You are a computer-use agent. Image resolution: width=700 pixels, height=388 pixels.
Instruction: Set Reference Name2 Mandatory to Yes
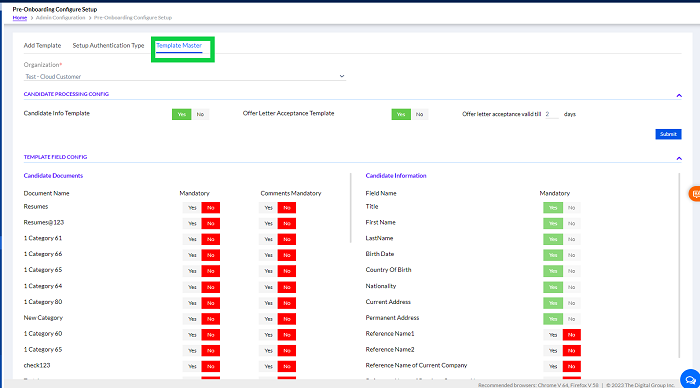[553, 350]
